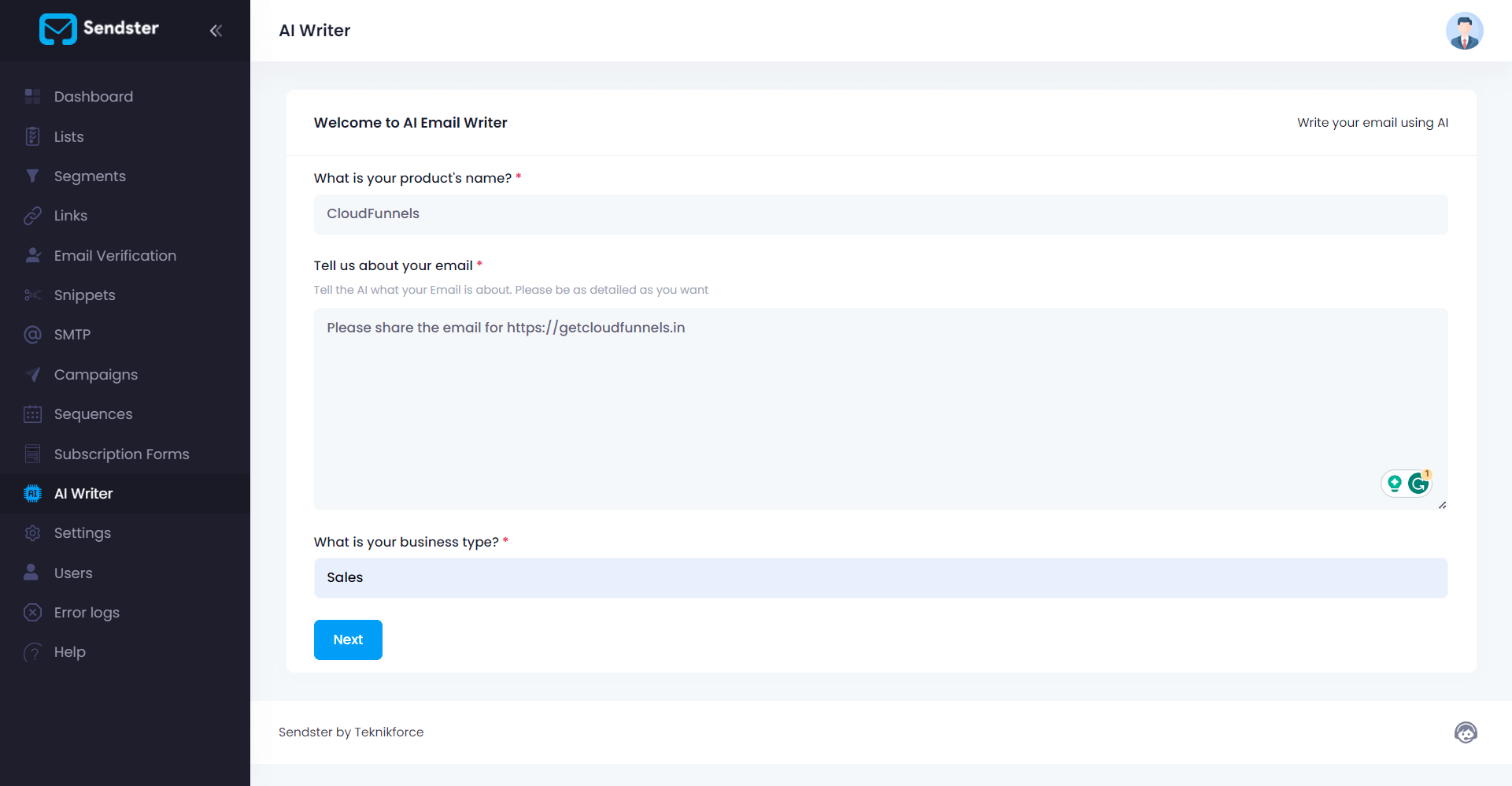Viewport: 1512px width, 786px height.
Task: Click the Sendster envelope logo
Action: click(x=57, y=29)
